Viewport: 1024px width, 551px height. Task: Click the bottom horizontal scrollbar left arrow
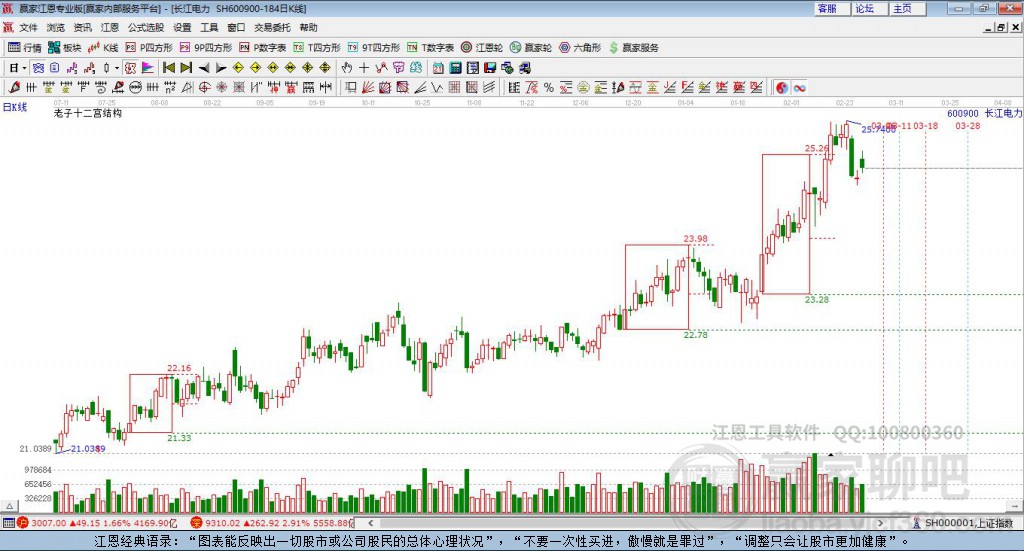(370, 523)
